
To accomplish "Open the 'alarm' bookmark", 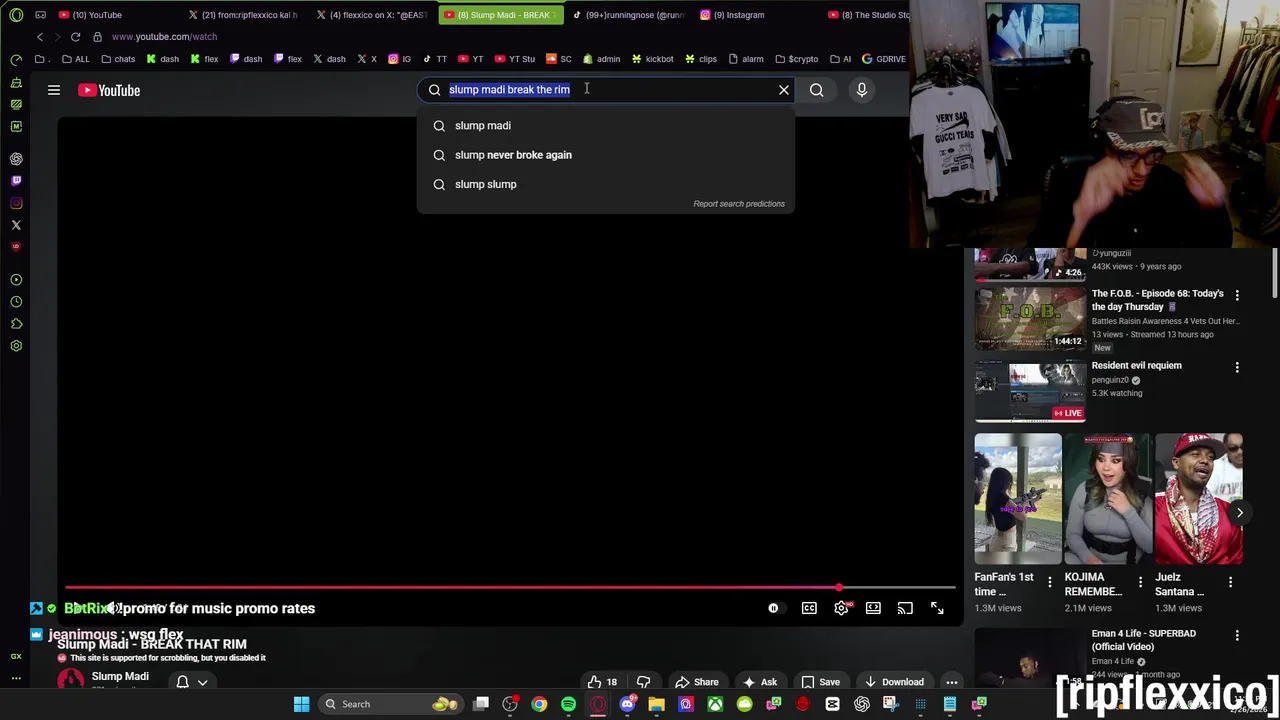I will point(746,59).
